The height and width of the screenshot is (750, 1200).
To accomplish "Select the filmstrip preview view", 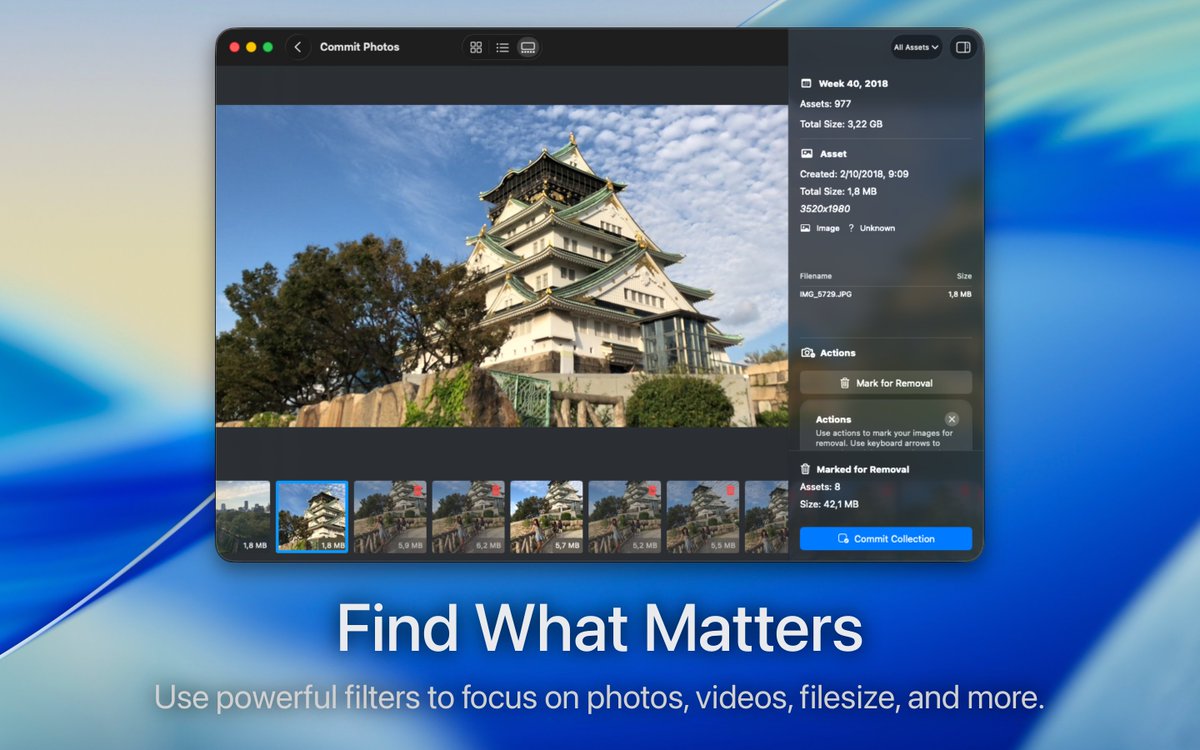I will tap(528, 47).
